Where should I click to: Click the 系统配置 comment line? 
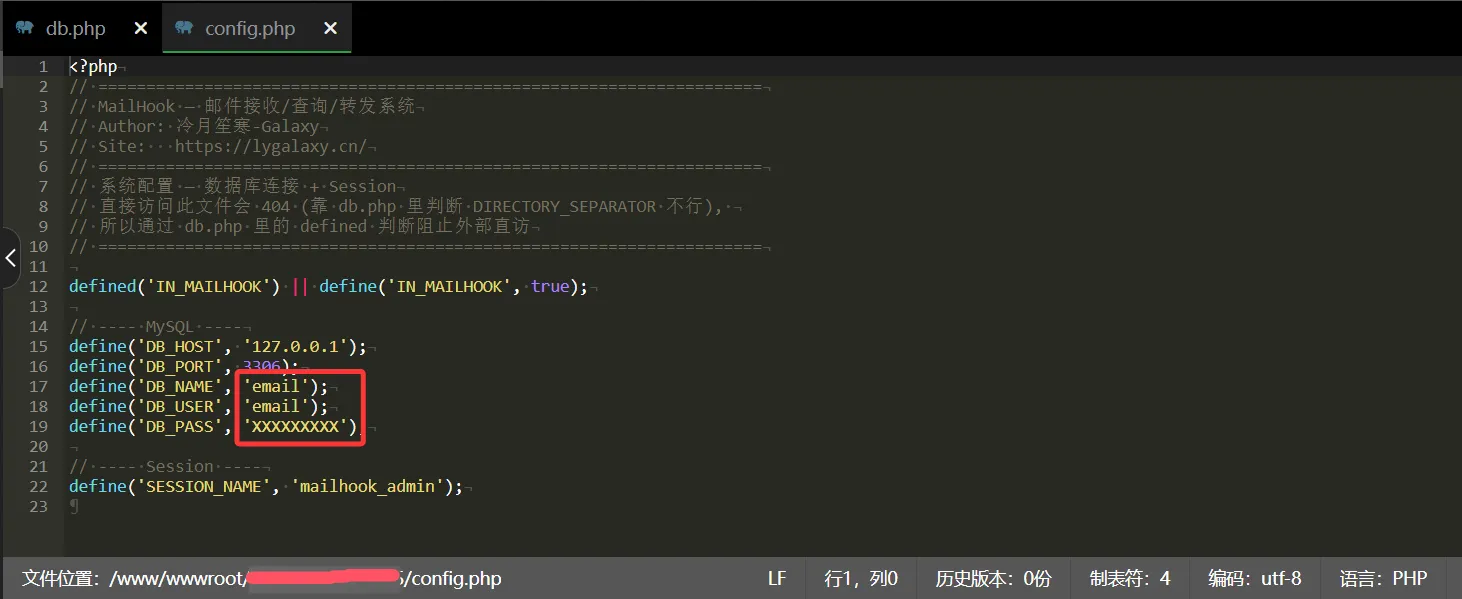coord(233,186)
